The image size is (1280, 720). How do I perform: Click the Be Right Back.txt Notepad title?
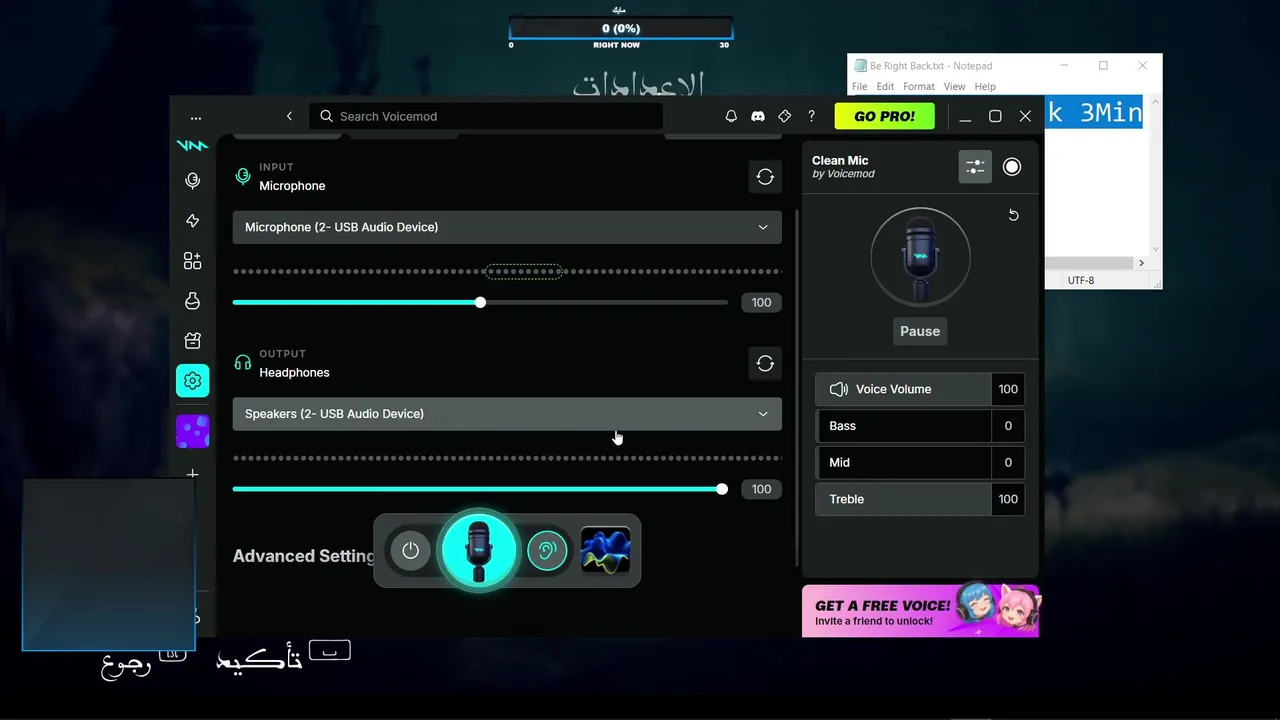(x=931, y=66)
